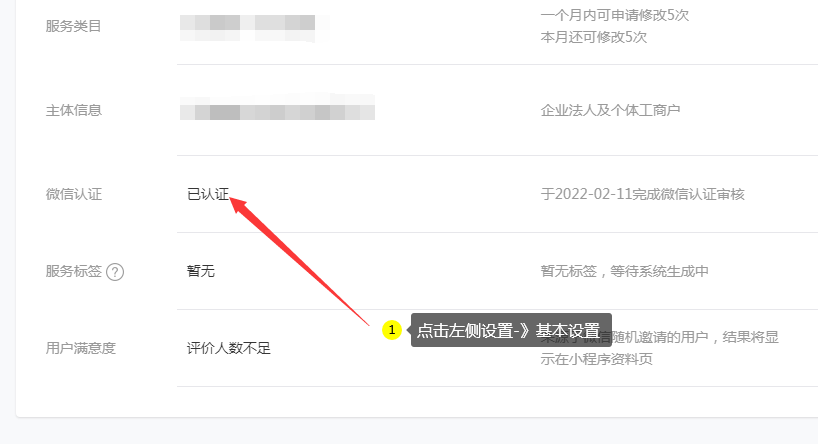Click the 暂无标签，等待系统生成中 description
Image resolution: width=818 pixels, height=444 pixels.
(624, 271)
